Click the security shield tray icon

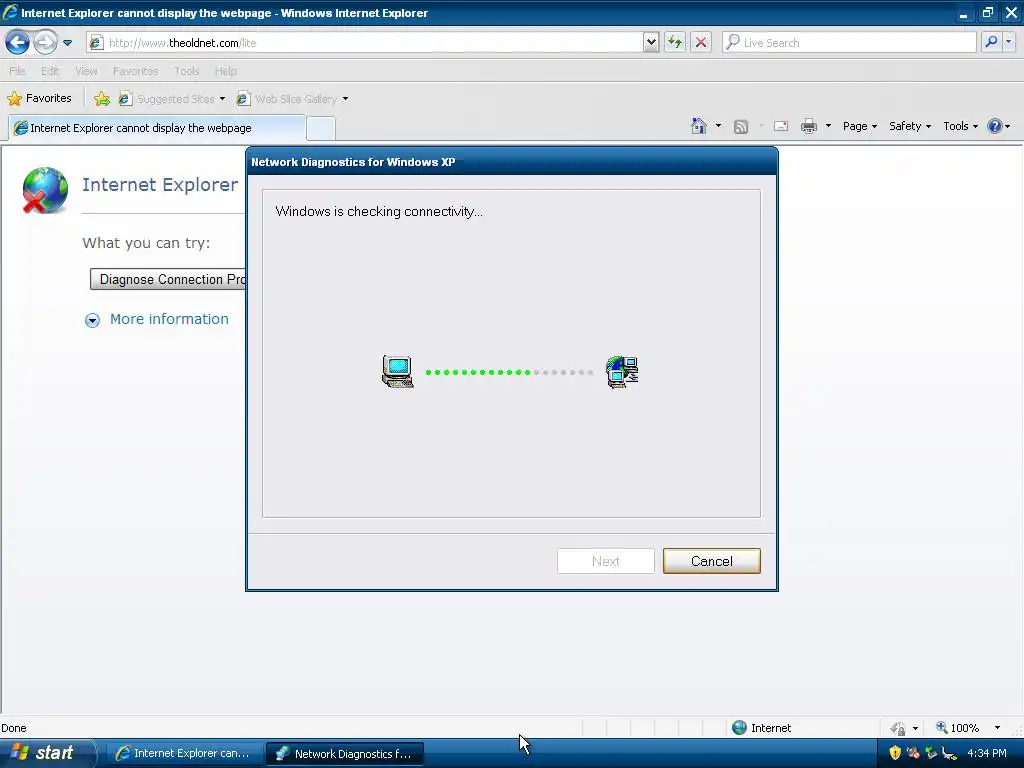895,753
